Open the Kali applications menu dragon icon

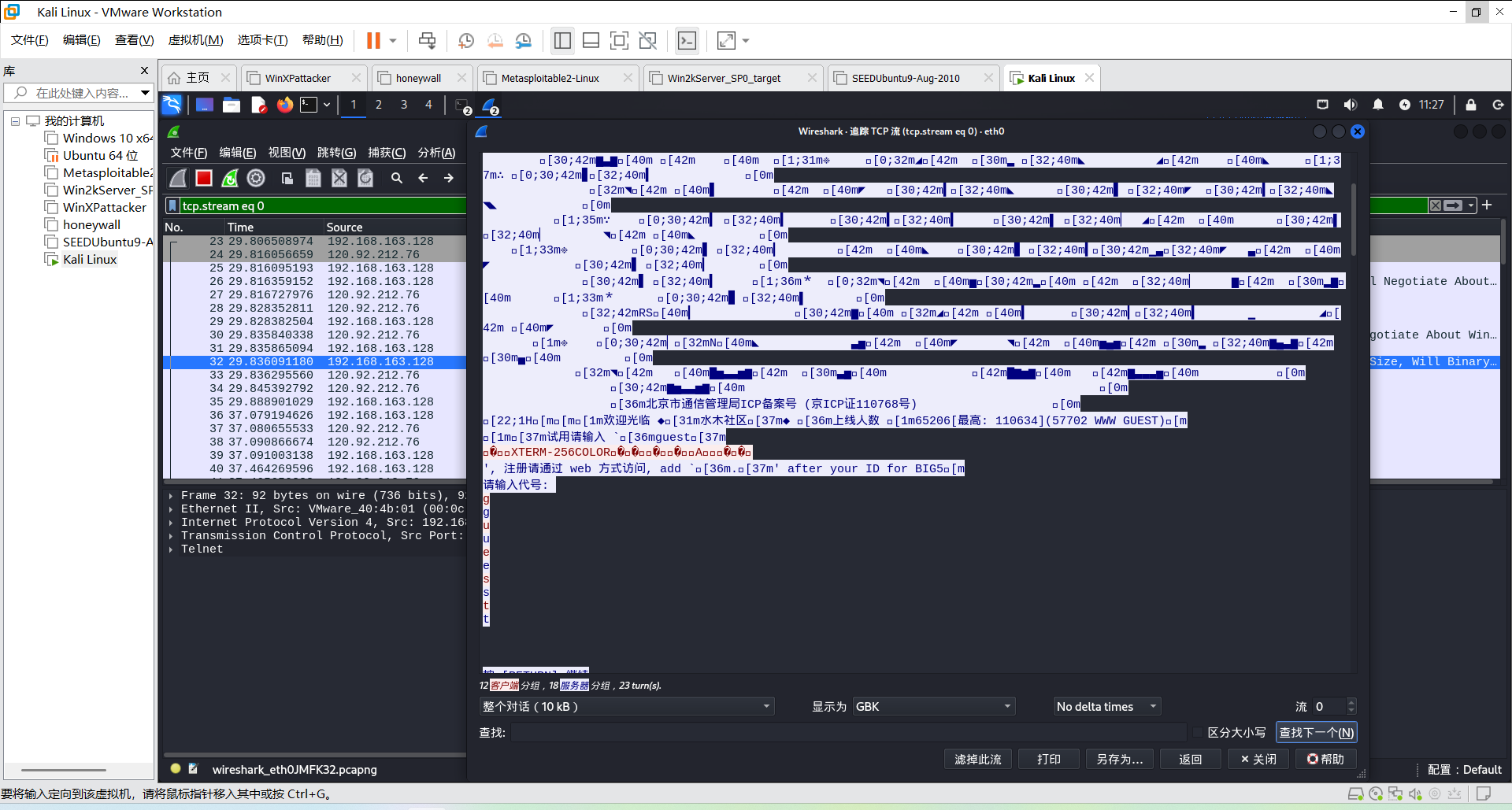172,105
